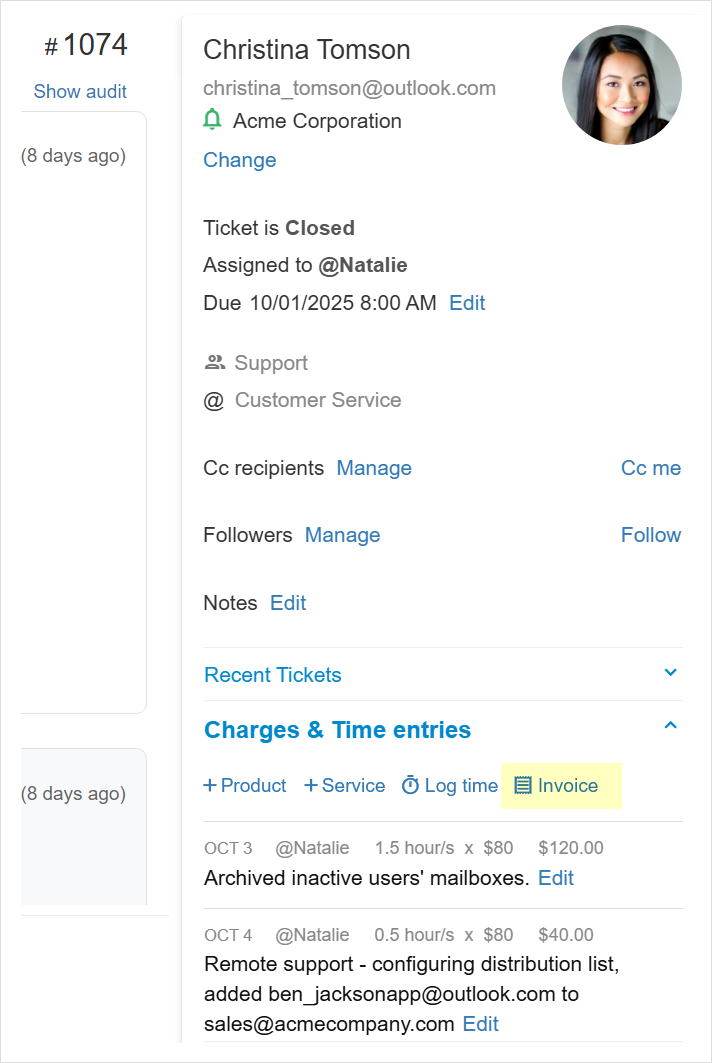Click Christina Tomson's profile photo

[621, 84]
